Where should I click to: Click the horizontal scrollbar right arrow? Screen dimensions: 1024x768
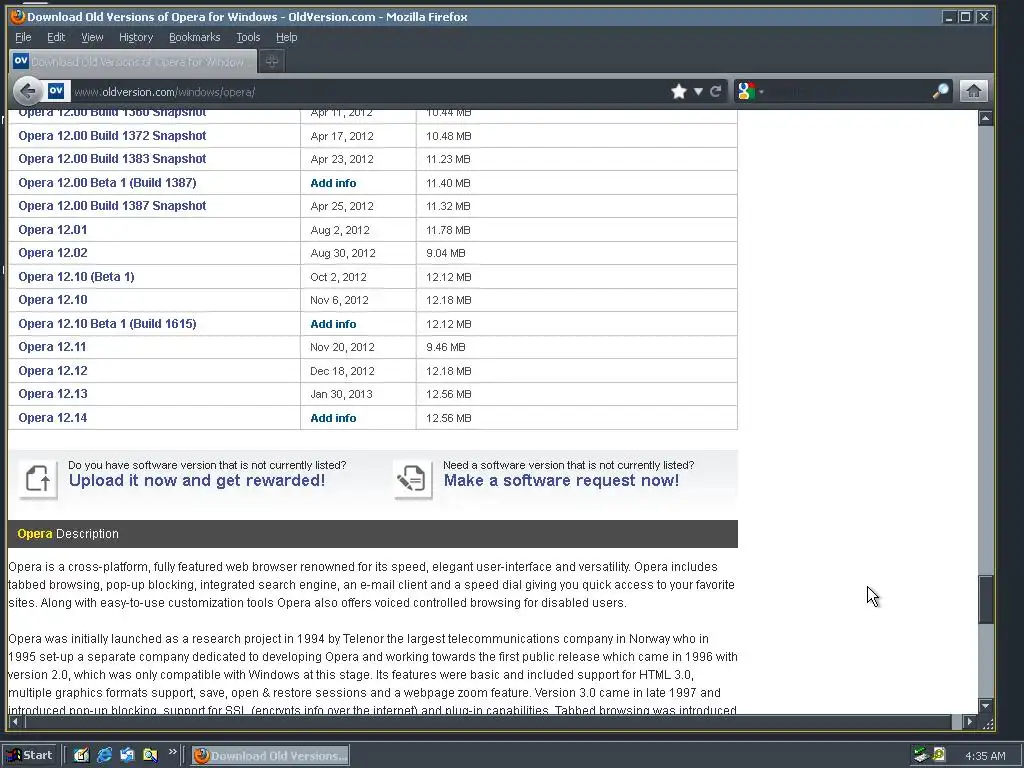click(x=970, y=722)
